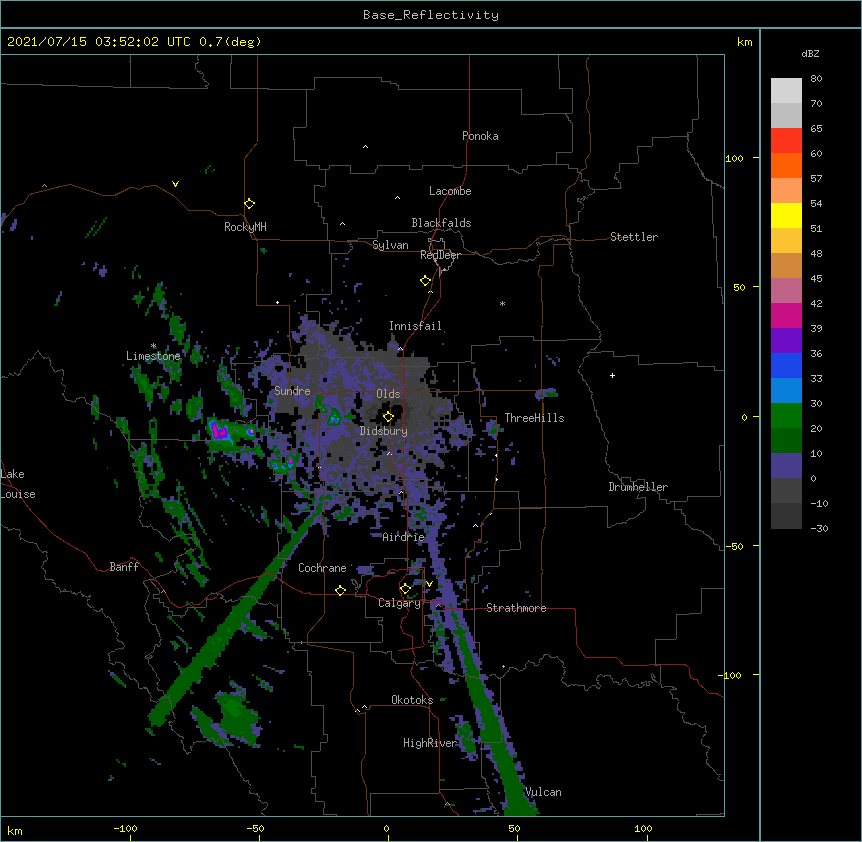Click the RedDeer label
The width and height of the screenshot is (862, 842).
(440, 255)
